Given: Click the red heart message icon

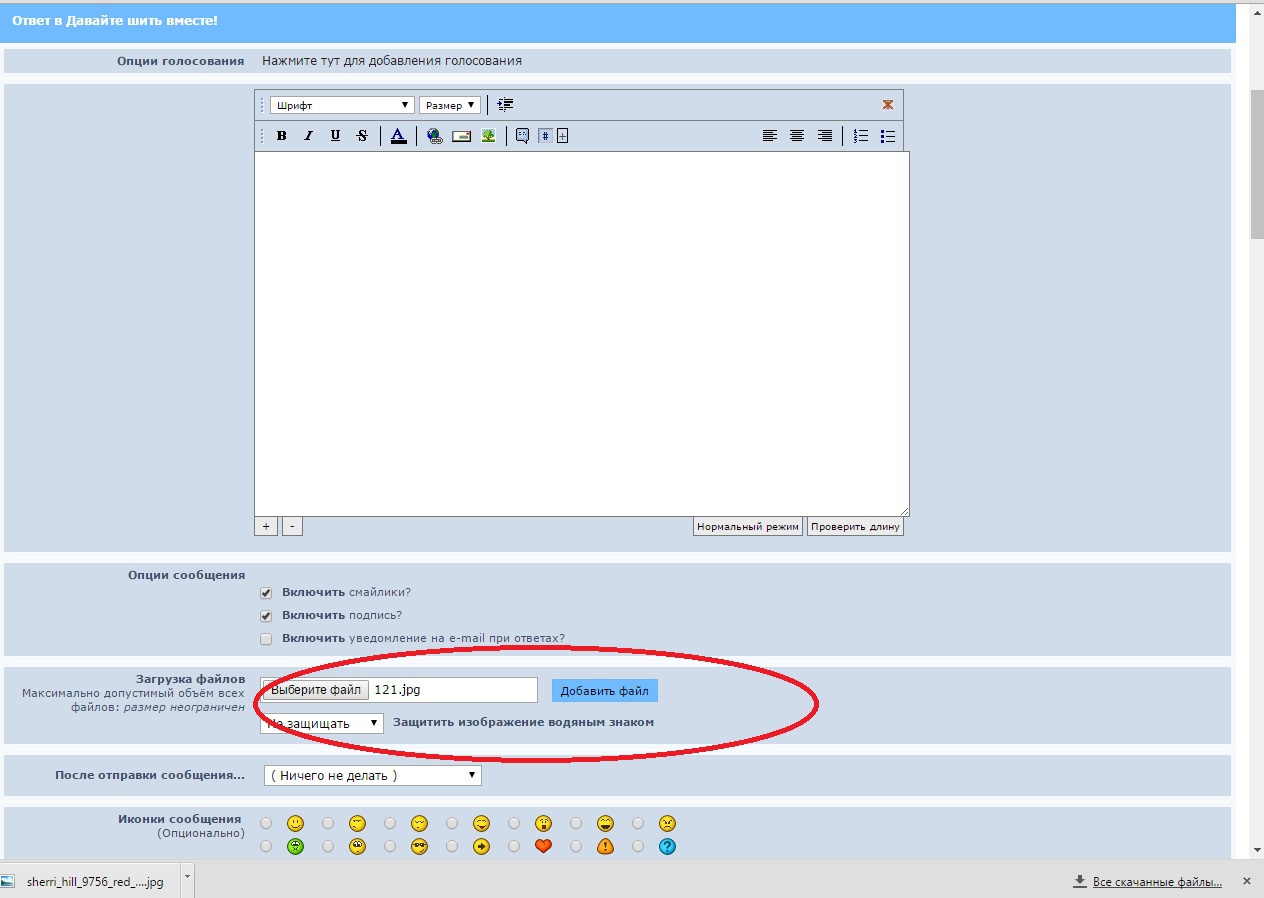Looking at the screenshot, I should (x=543, y=846).
